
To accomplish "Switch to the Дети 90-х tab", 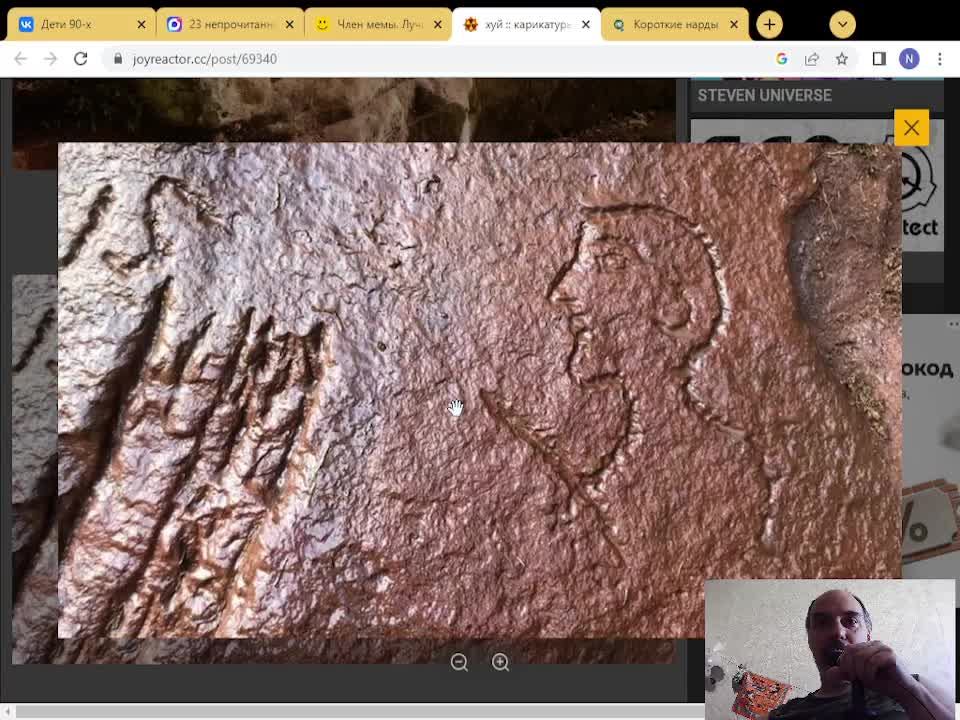I will 80,24.
